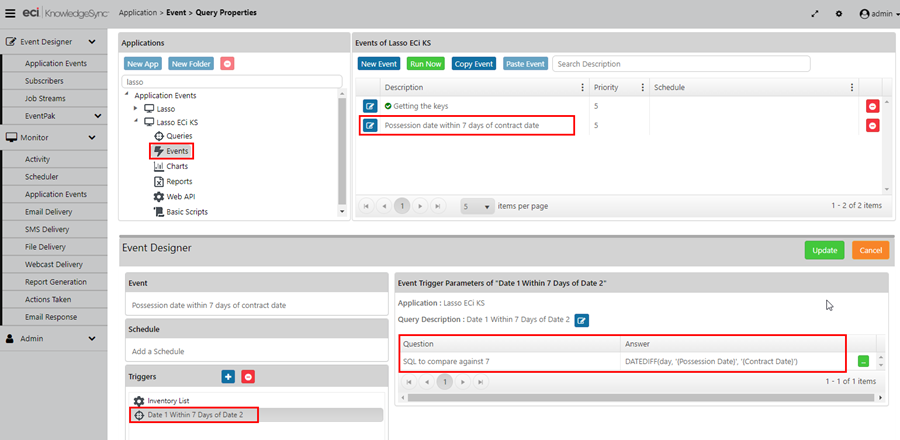Open Priority column options menu
The image size is (900, 440).
pos(642,87)
